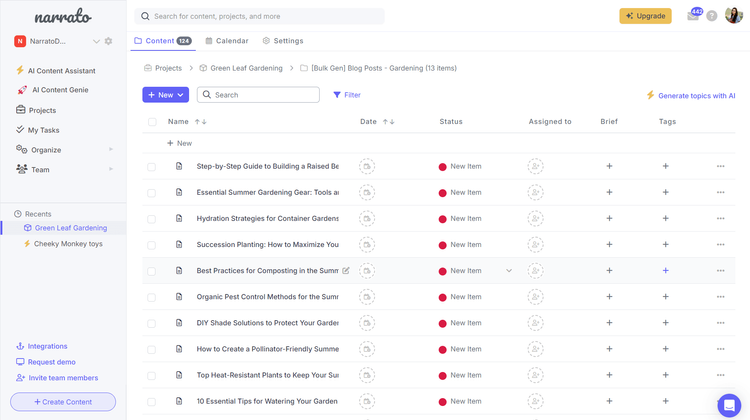Click the inline New row item
This screenshot has height=420, width=750.
pos(179,143)
